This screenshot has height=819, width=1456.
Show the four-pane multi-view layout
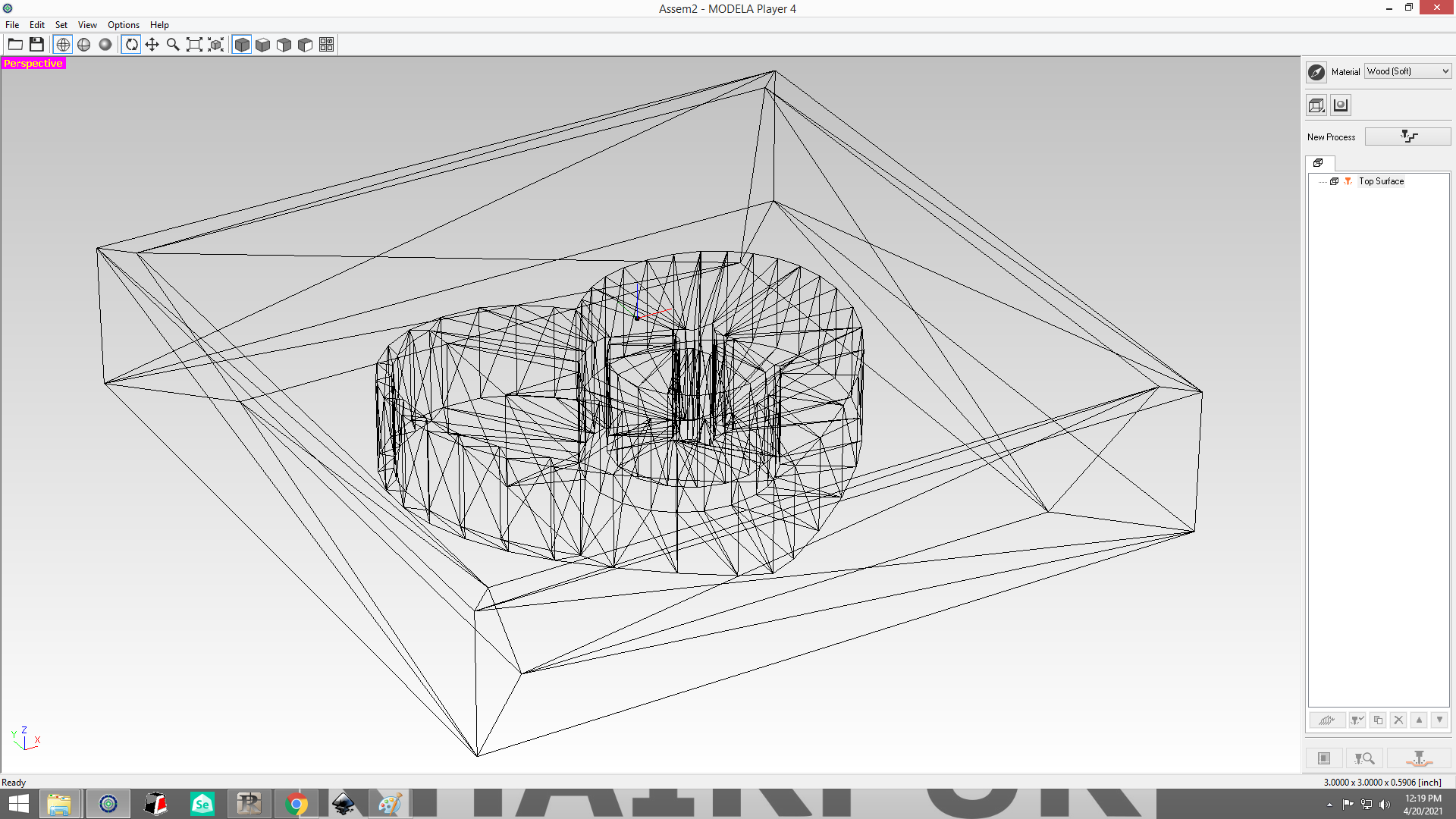pyautogui.click(x=327, y=45)
